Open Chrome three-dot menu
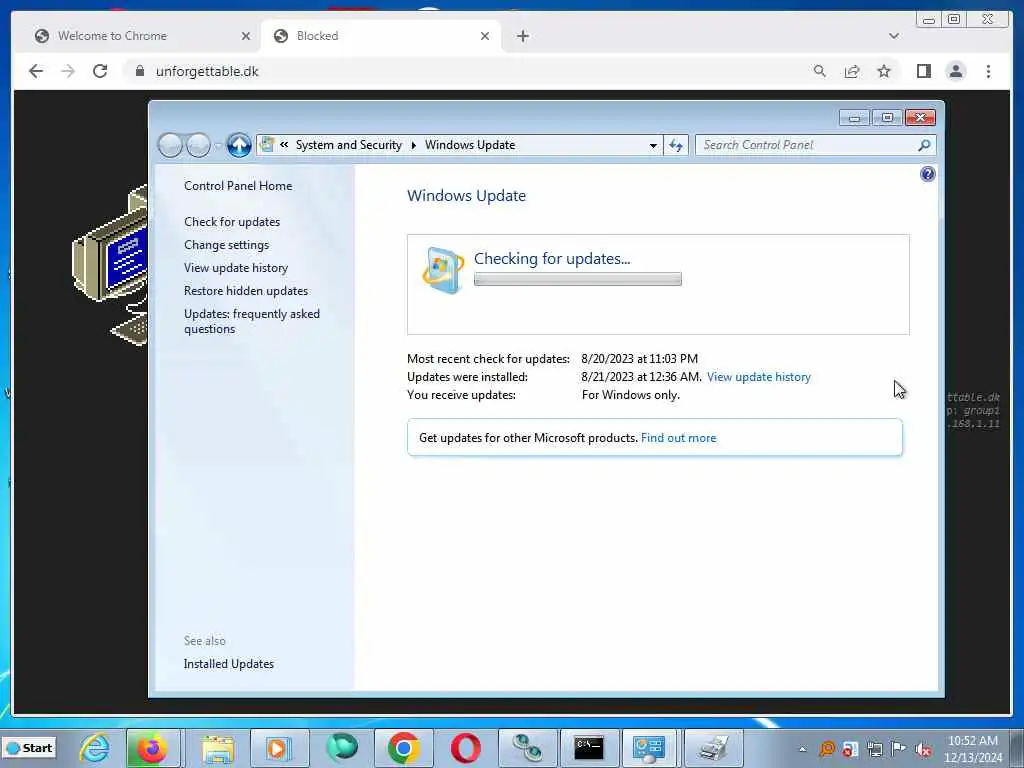 (988, 71)
